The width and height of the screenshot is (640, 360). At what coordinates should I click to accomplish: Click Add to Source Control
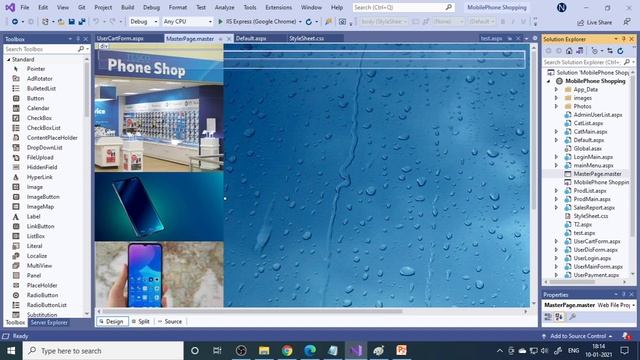tap(577, 336)
